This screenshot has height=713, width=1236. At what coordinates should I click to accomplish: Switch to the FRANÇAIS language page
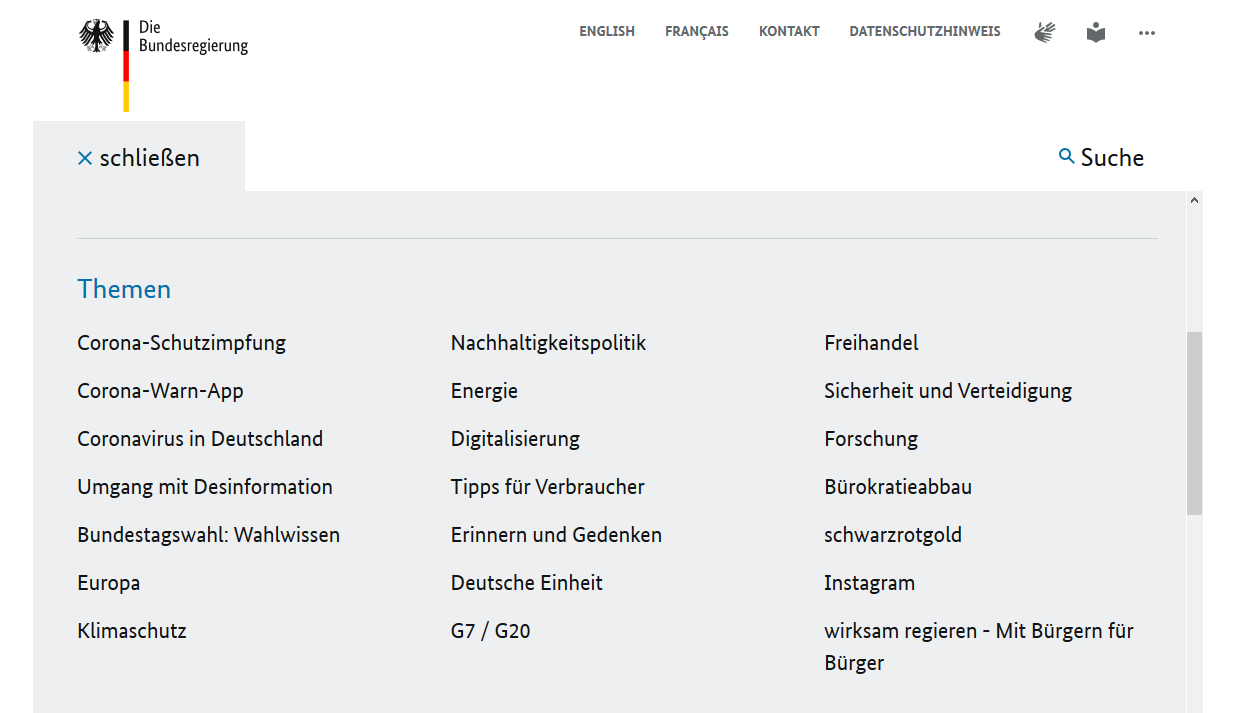pos(697,32)
